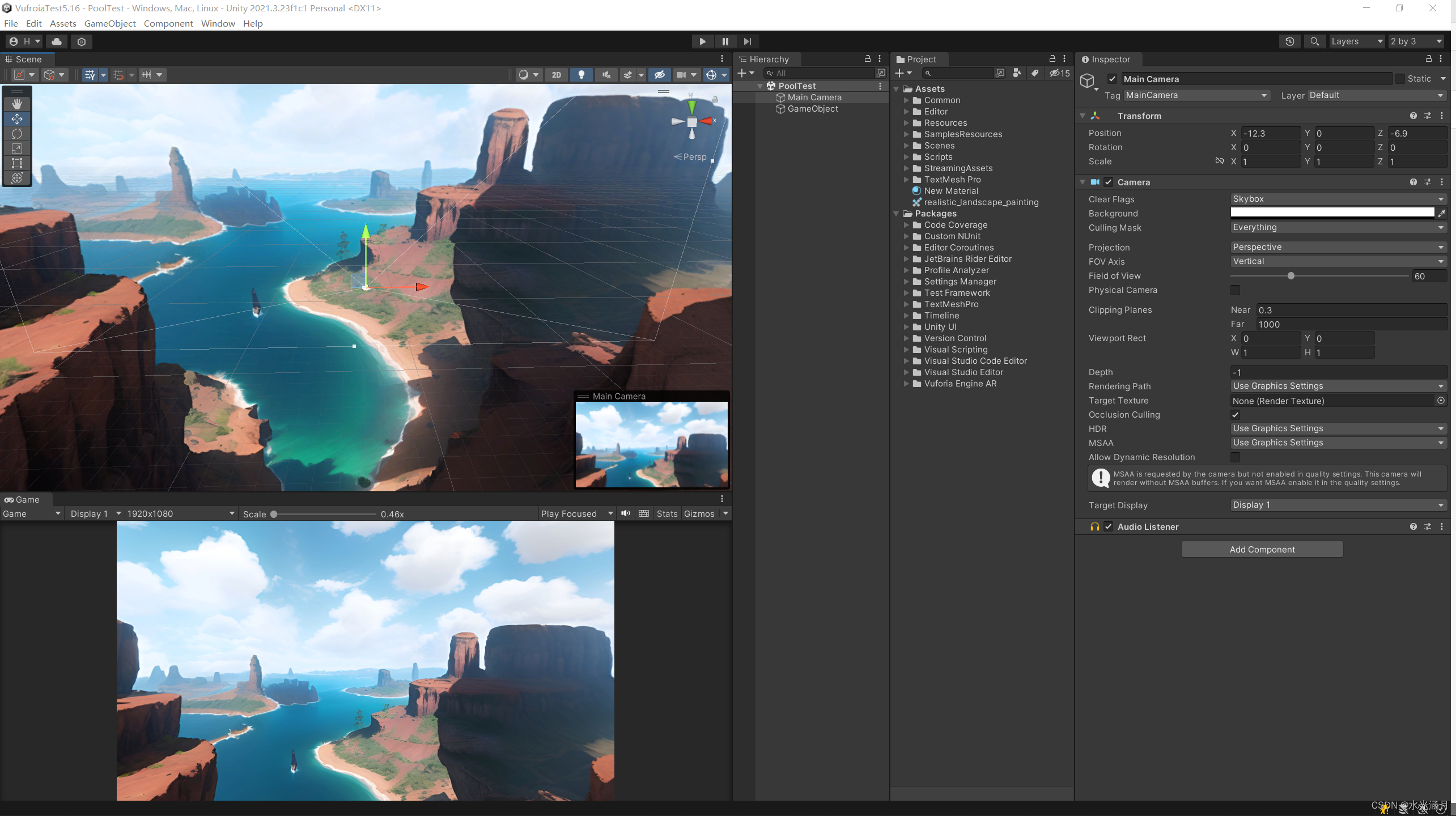Screen dimensions: 1456x816
Task: Open the GameObject menu
Action: click(x=110, y=23)
